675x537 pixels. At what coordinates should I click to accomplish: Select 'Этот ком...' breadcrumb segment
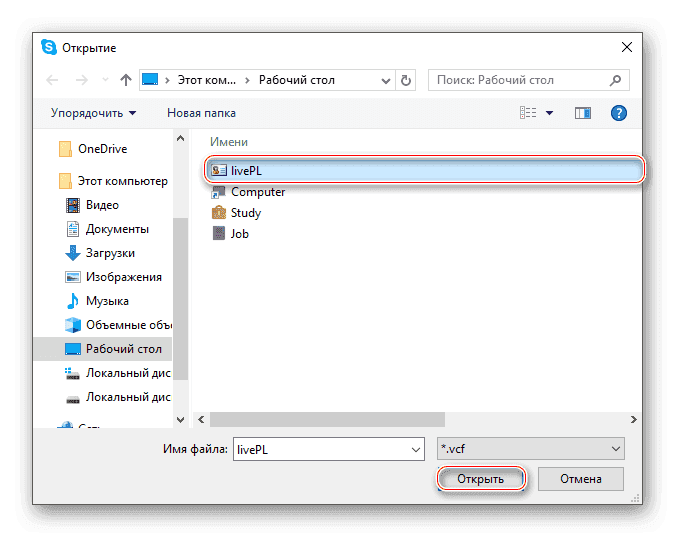pos(207,80)
